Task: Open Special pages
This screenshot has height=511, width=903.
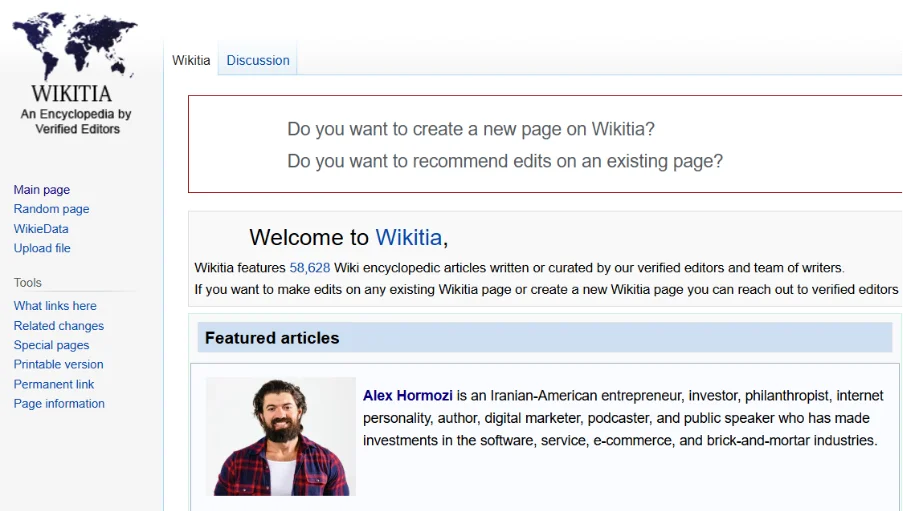Action: click(51, 345)
